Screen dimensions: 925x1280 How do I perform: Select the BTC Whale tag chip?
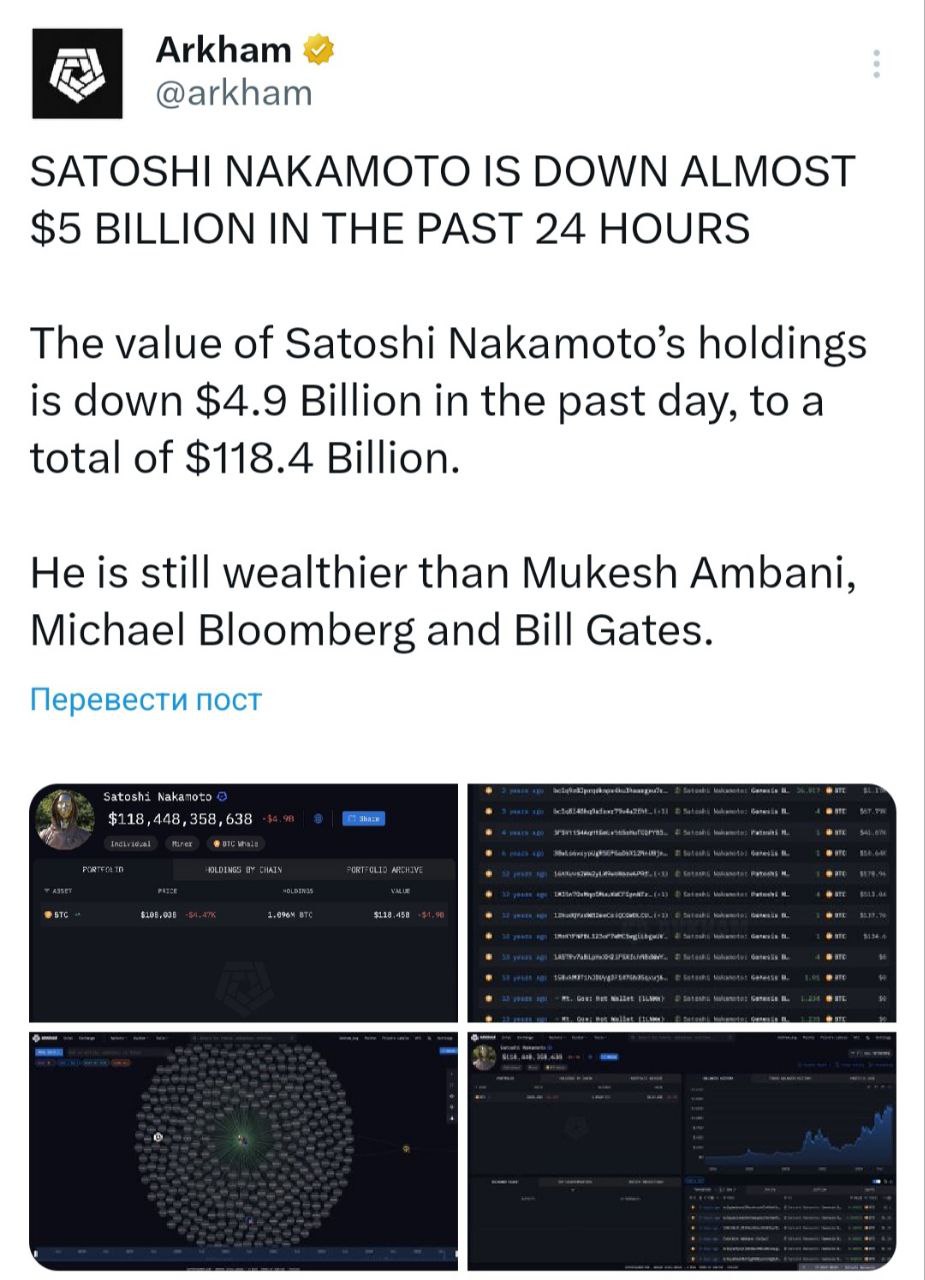pos(236,843)
